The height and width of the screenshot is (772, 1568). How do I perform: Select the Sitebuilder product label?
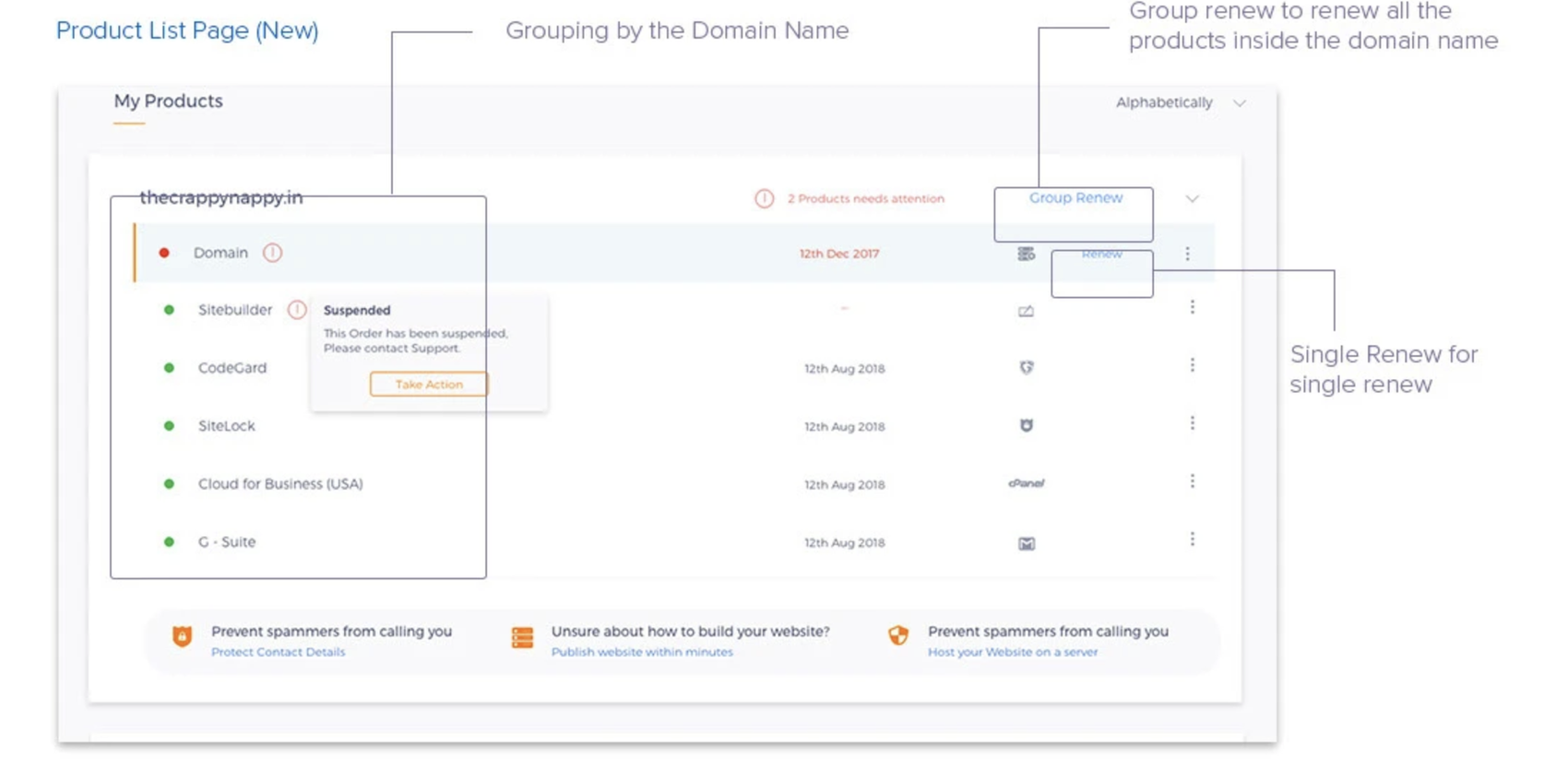235,310
